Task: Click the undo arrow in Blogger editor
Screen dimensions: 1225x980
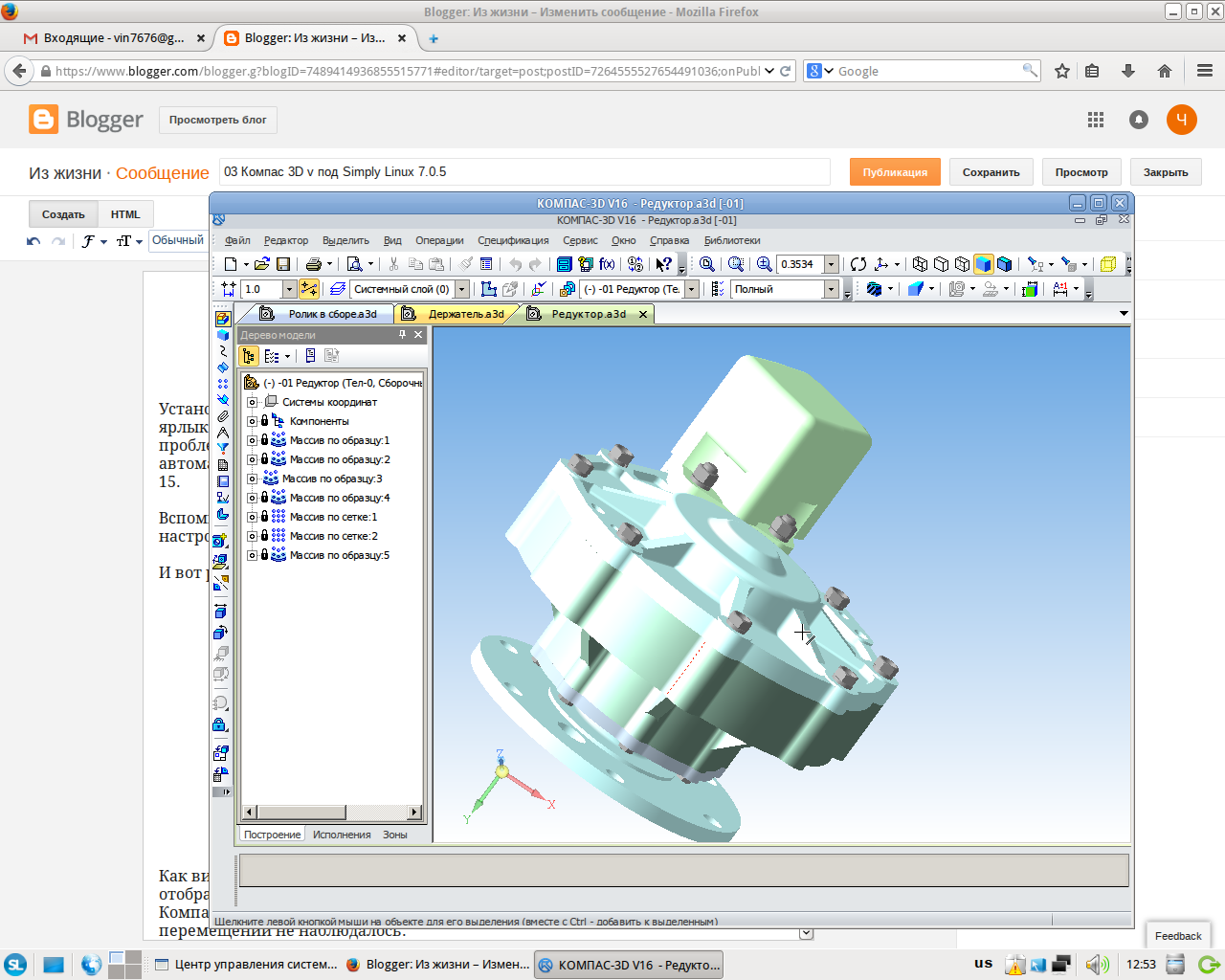Action: (x=34, y=241)
